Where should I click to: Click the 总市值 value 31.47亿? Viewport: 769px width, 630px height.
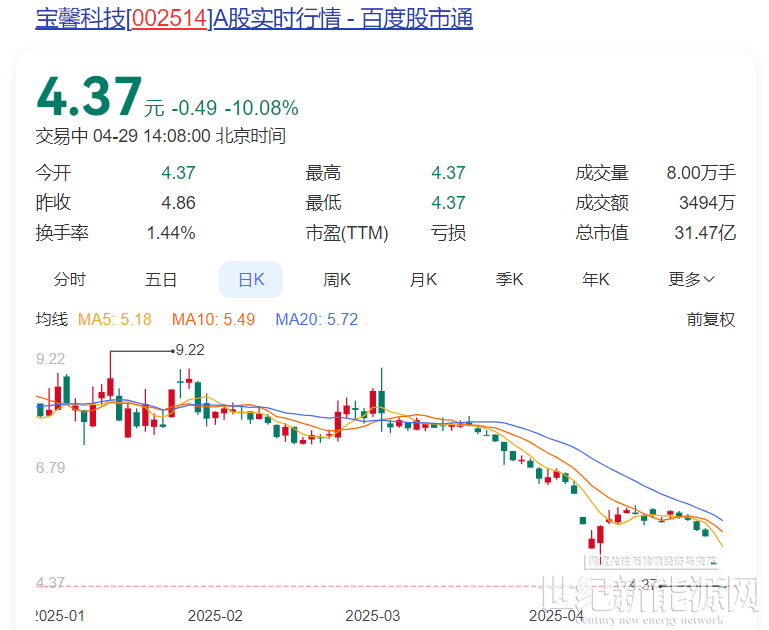click(x=705, y=232)
